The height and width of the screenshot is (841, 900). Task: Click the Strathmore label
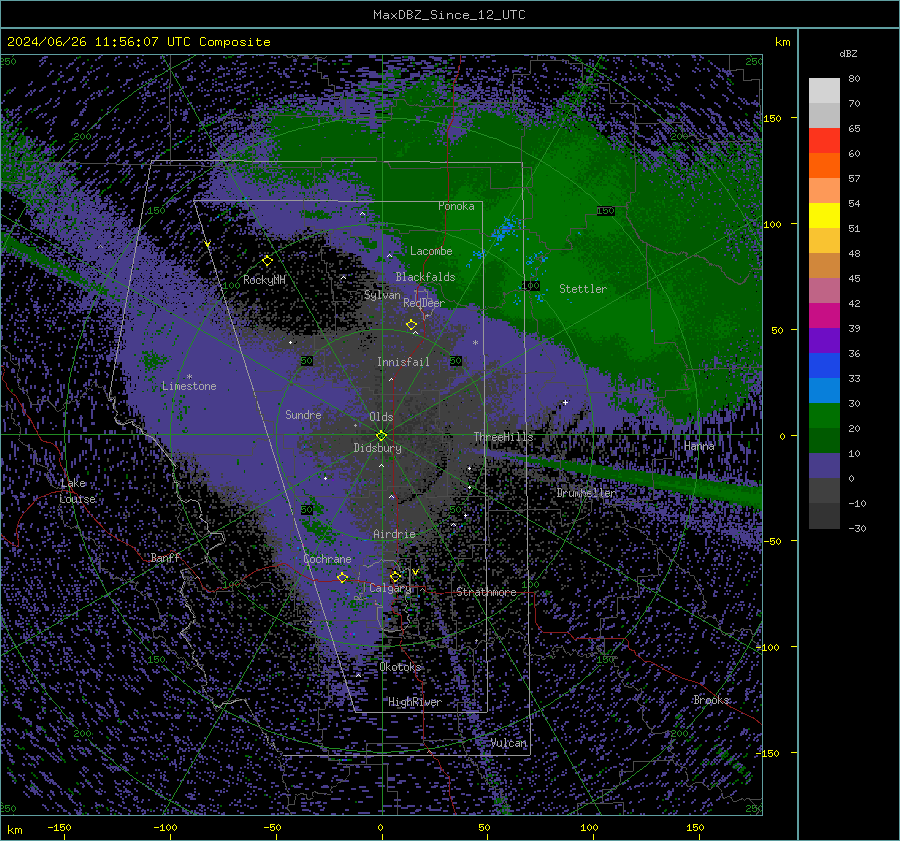[x=486, y=592]
